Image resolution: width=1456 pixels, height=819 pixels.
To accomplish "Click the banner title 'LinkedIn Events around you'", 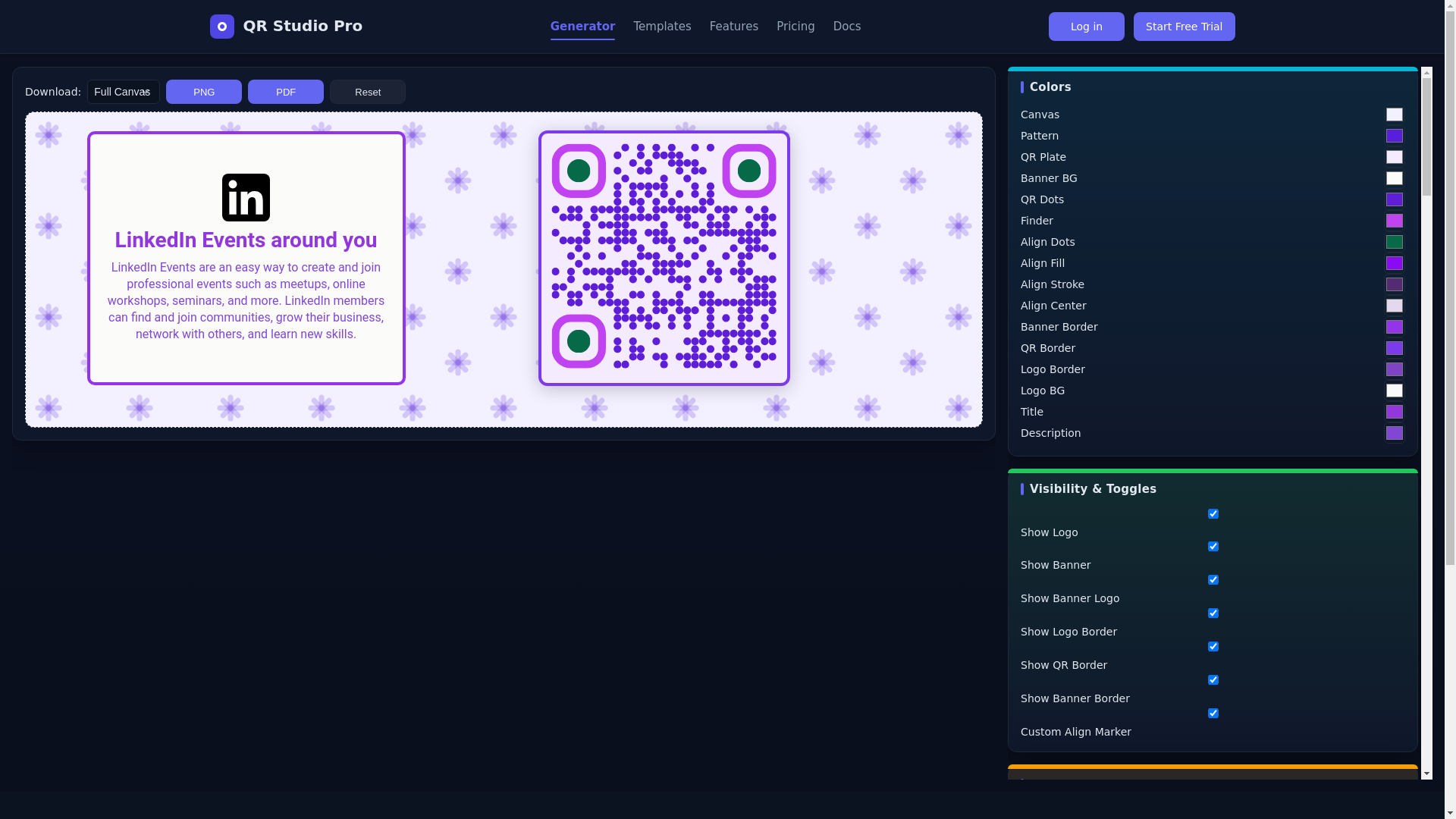I will [246, 240].
